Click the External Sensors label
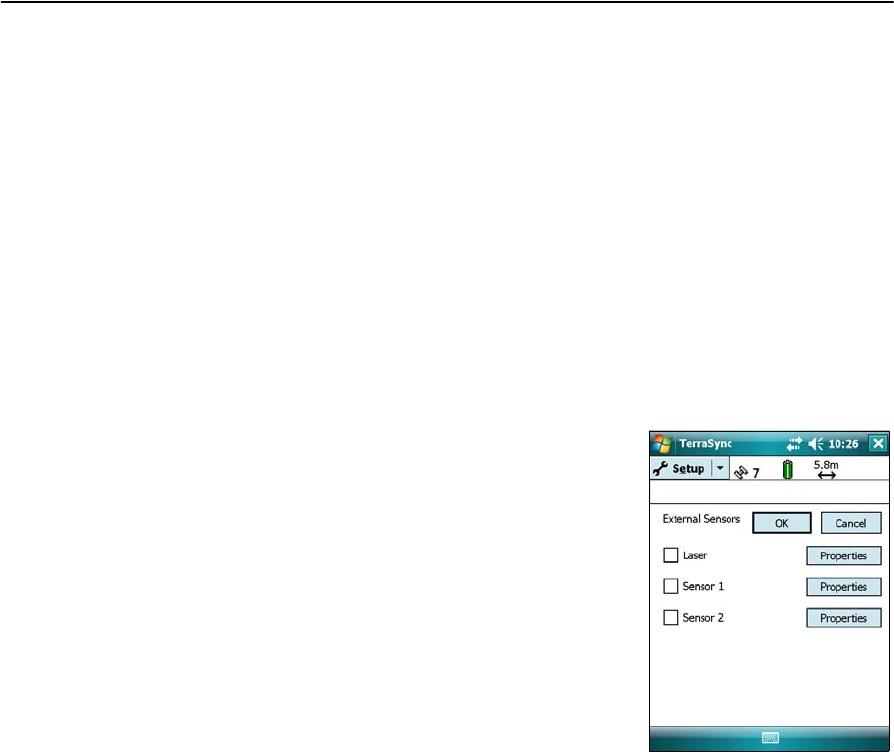The image size is (894, 752). (701, 519)
